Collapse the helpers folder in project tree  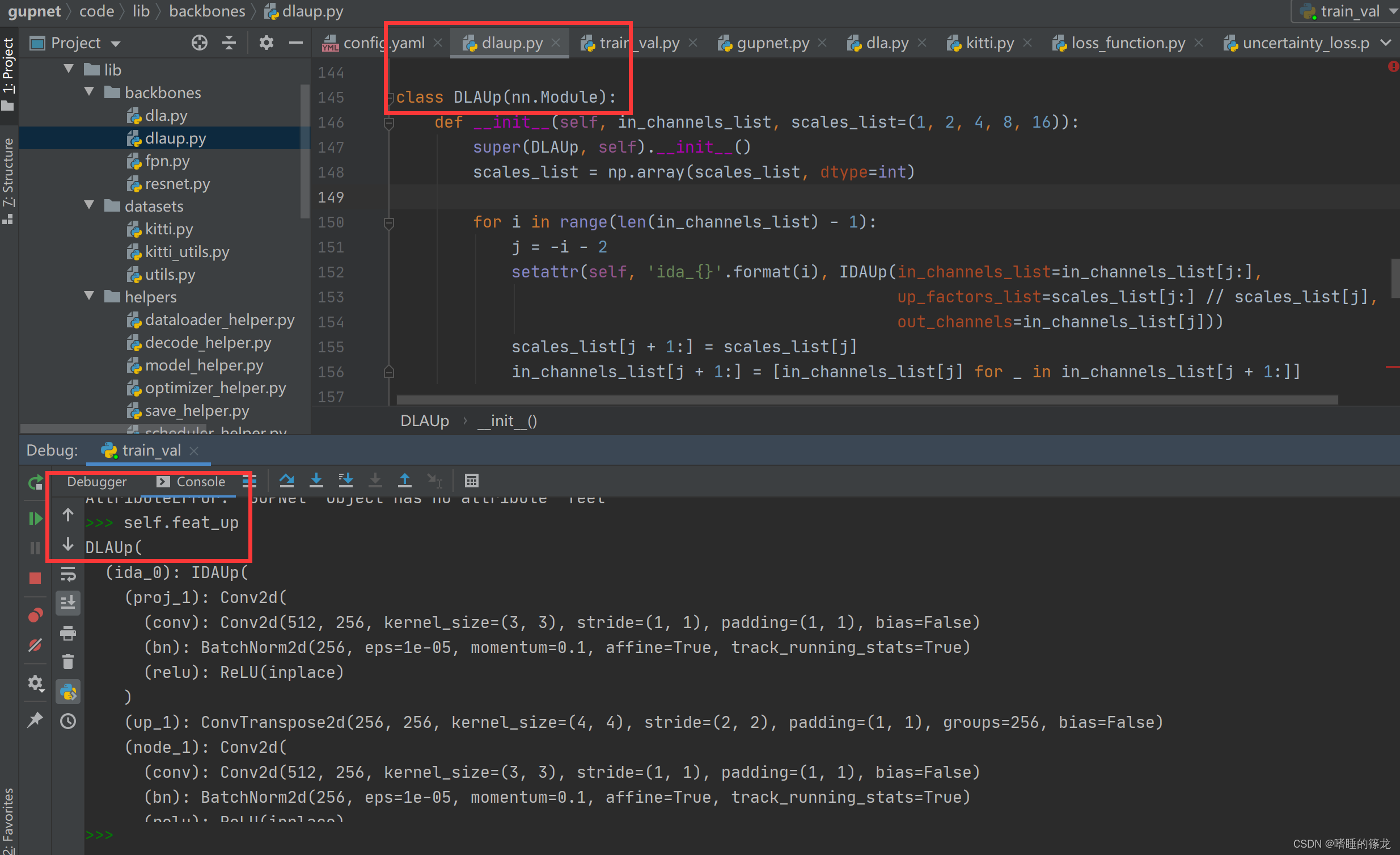pyautogui.click(x=89, y=296)
